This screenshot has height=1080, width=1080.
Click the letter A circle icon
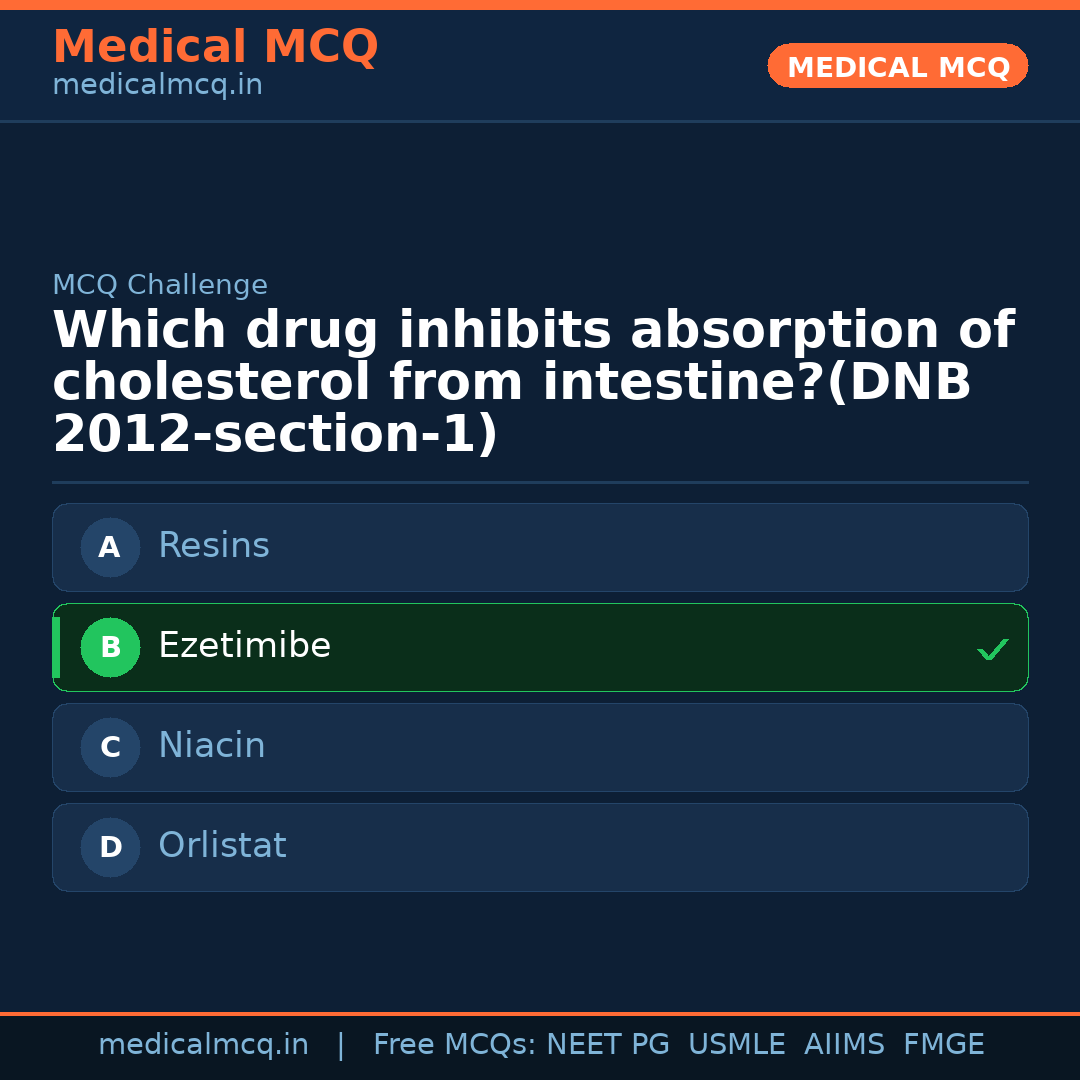[110, 547]
